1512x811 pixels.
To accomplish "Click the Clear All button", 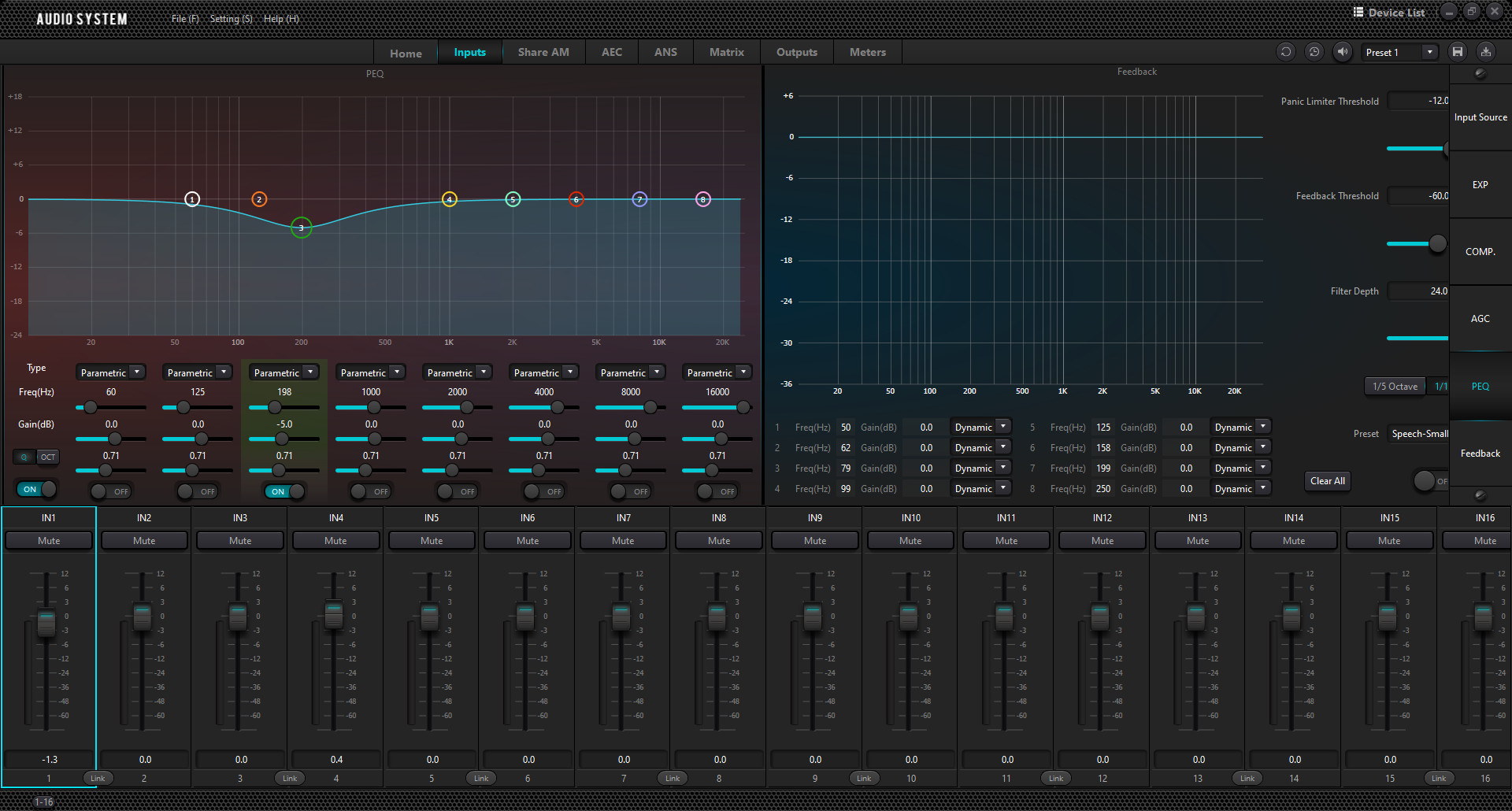I will pyautogui.click(x=1328, y=481).
